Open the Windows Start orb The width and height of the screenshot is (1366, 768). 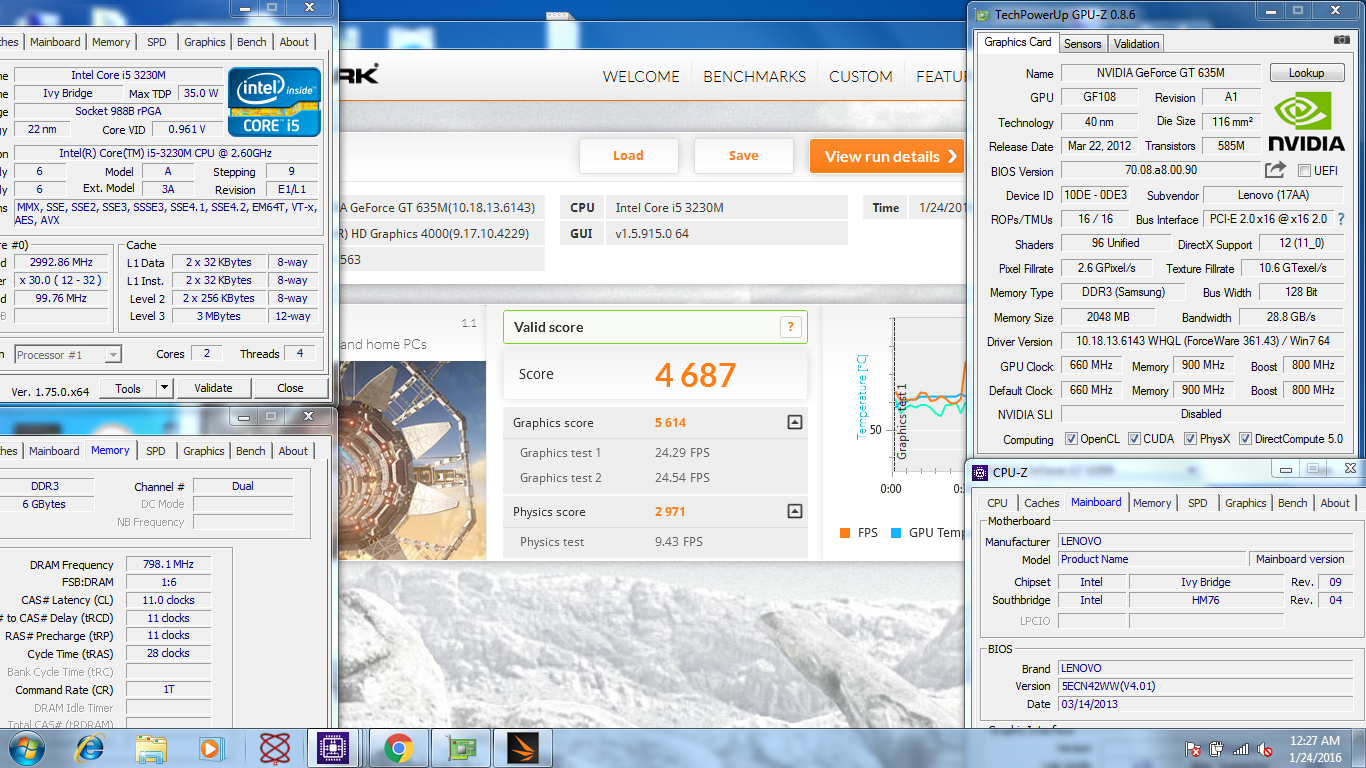[25, 748]
